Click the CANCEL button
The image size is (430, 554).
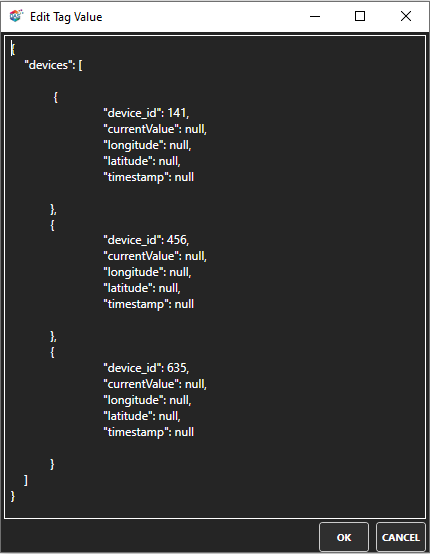[401, 537]
